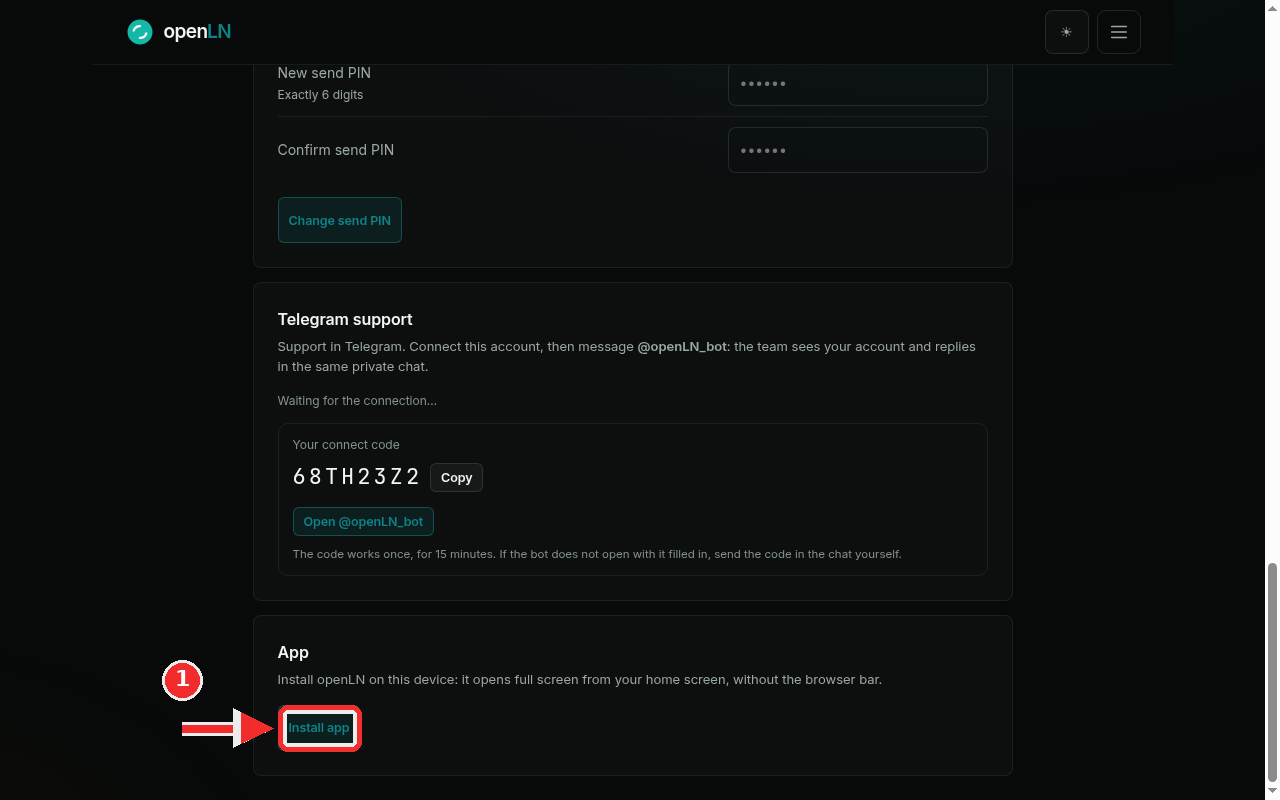
Task: Click the 'New send PIN' label
Action: pyautogui.click(x=324, y=73)
